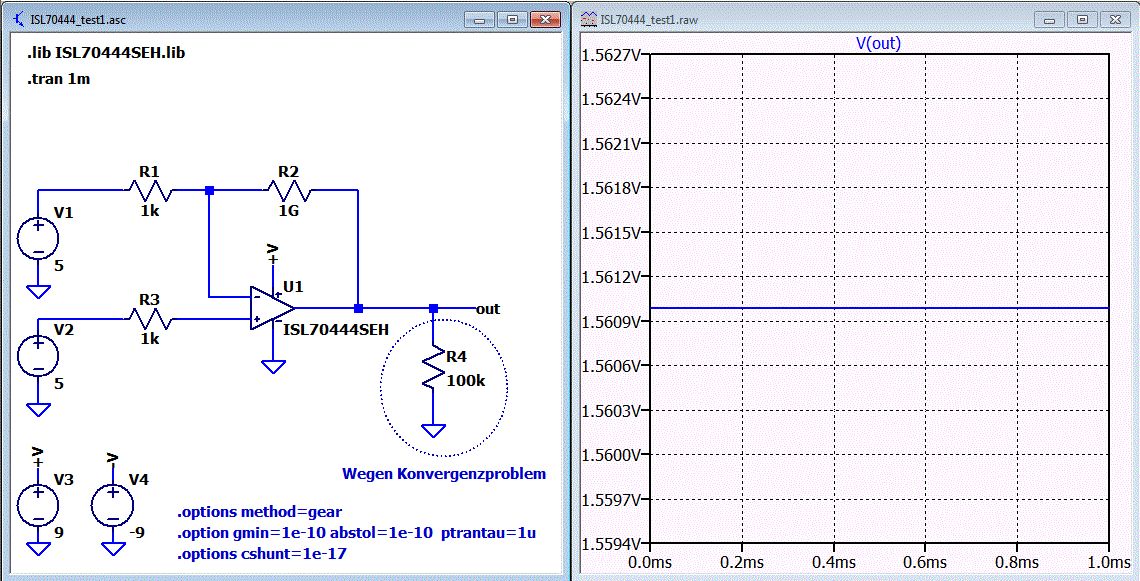Screen dimensions: 1140x581
Task: Close the ISL70444_test1.raw waveform window
Action: 1114,20
